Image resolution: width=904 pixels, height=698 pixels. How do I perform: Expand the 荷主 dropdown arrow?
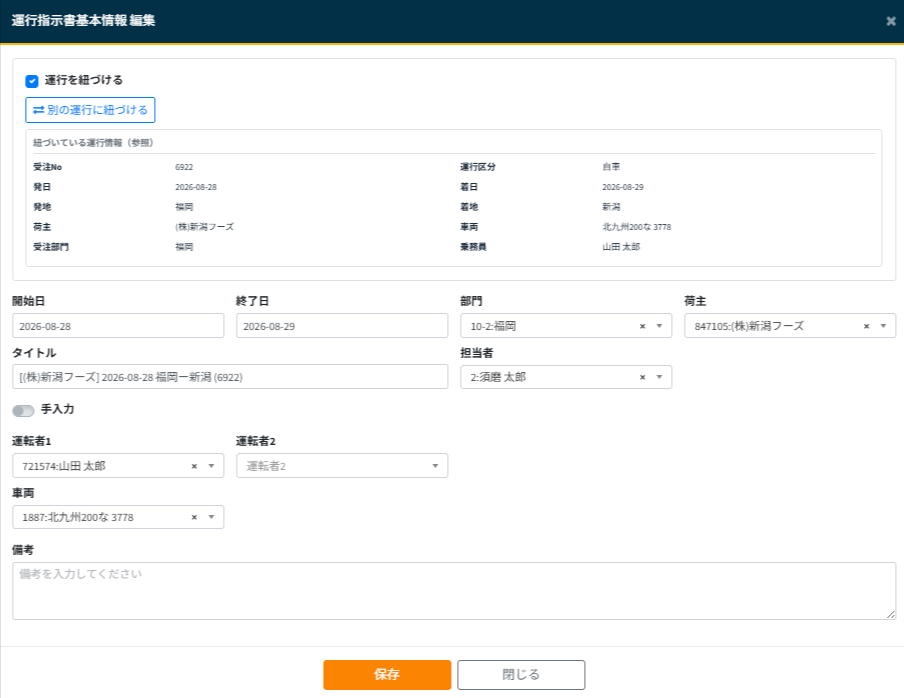point(883,326)
